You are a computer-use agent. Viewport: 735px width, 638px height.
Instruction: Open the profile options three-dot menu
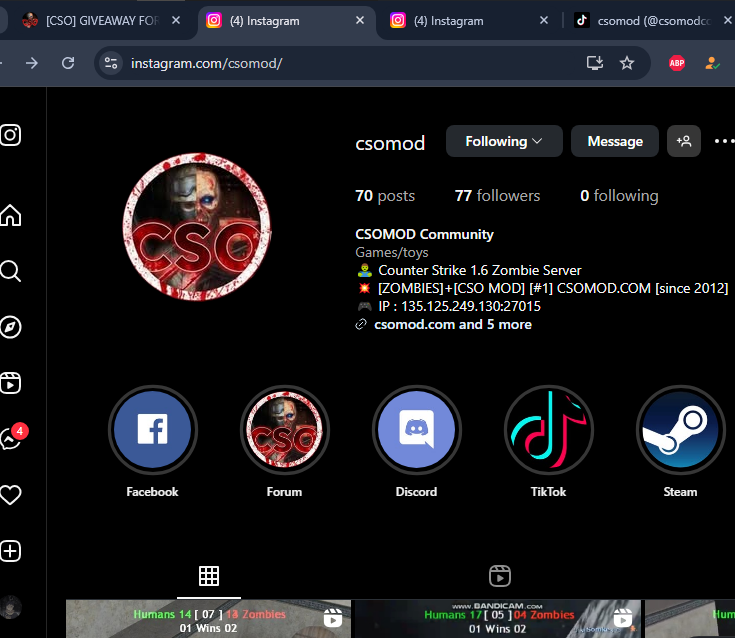point(723,141)
